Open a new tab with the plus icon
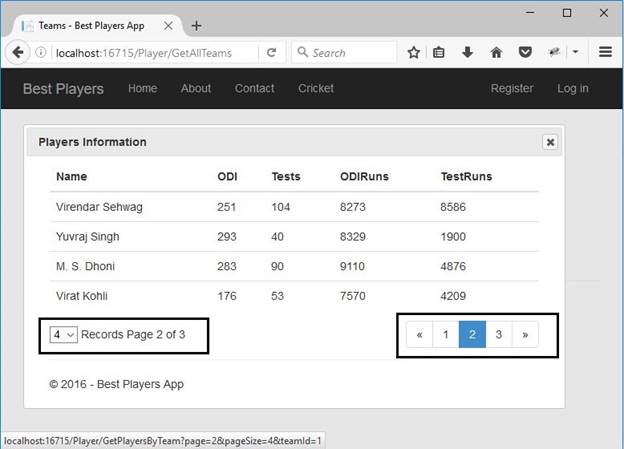 (196, 25)
